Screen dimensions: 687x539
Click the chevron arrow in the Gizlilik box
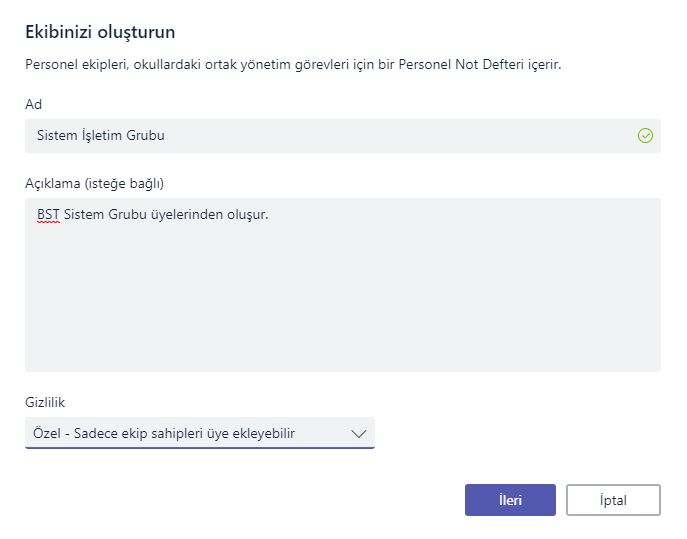(x=358, y=434)
